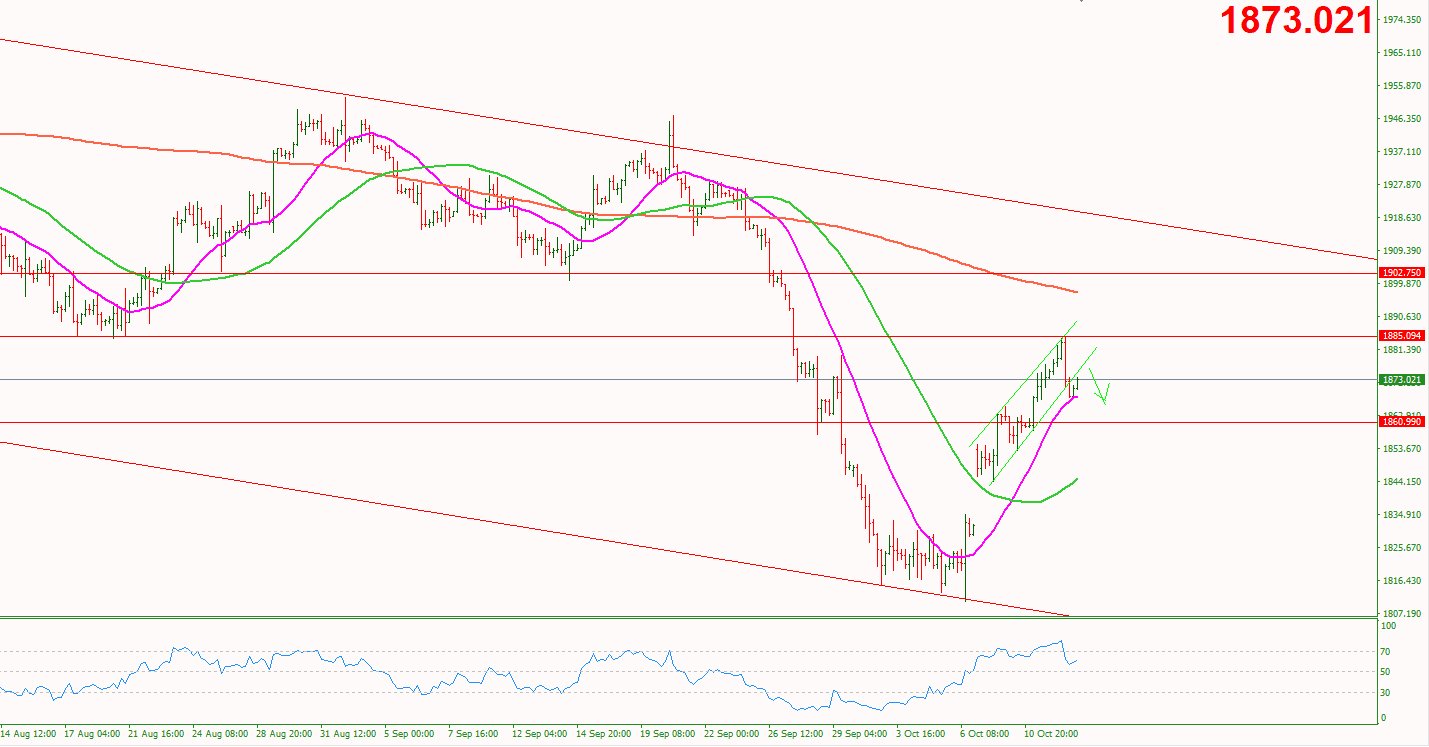Click the 1909.390 price axis label
1429x747 pixels.
(x=1402, y=251)
